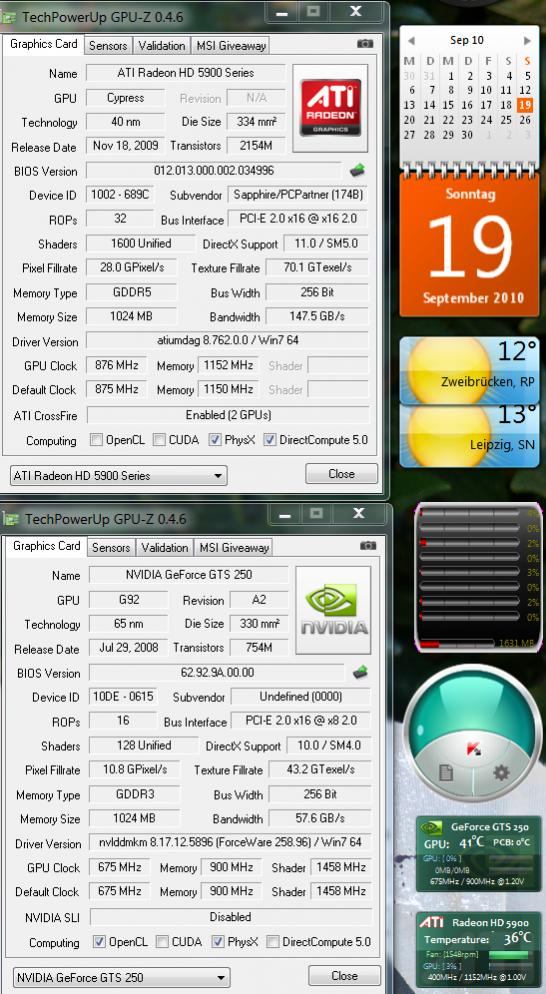Screen dimensions: 546x994
Task: Click the Kaspersky K icon in round gadget
Action: point(473,749)
